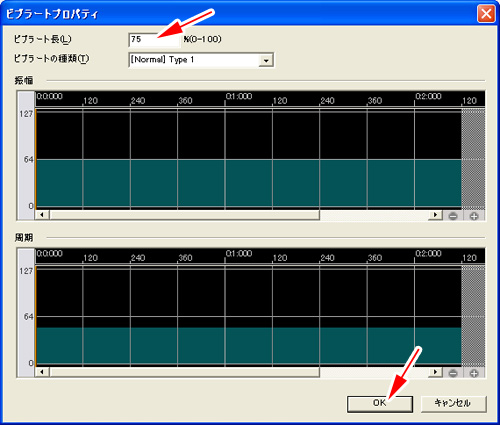Click right scroll arrow of period graph

[x=435, y=372]
